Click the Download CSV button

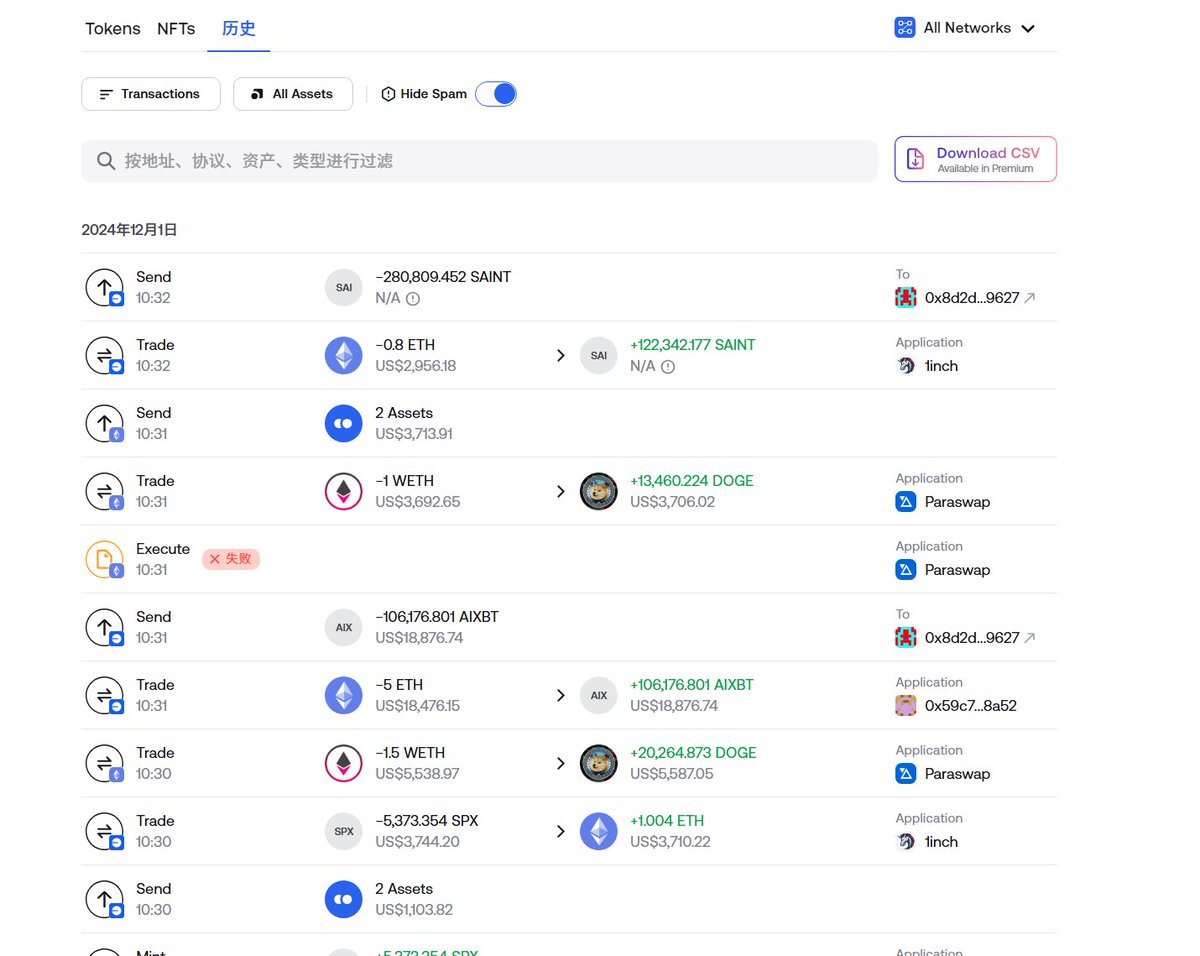975,160
